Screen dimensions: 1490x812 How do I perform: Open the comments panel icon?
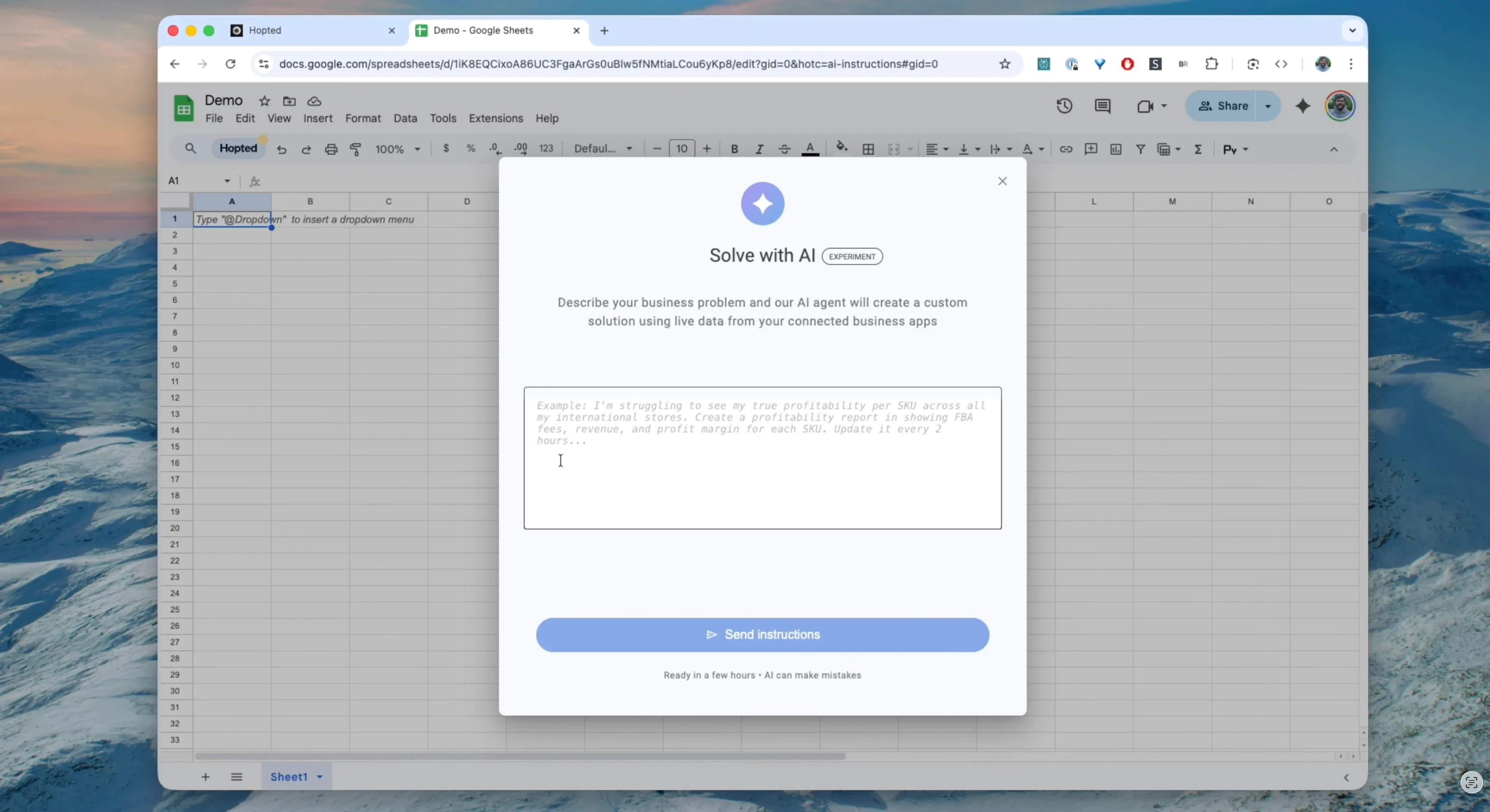1102,106
